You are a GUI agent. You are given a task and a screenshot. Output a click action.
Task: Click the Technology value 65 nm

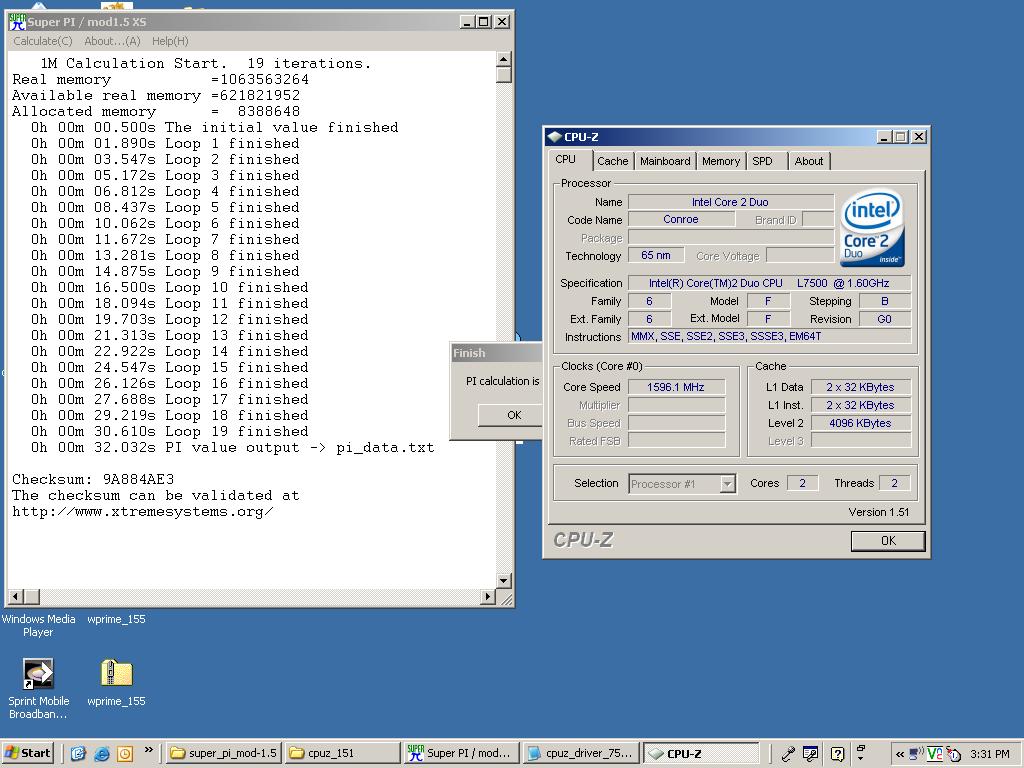pos(656,255)
